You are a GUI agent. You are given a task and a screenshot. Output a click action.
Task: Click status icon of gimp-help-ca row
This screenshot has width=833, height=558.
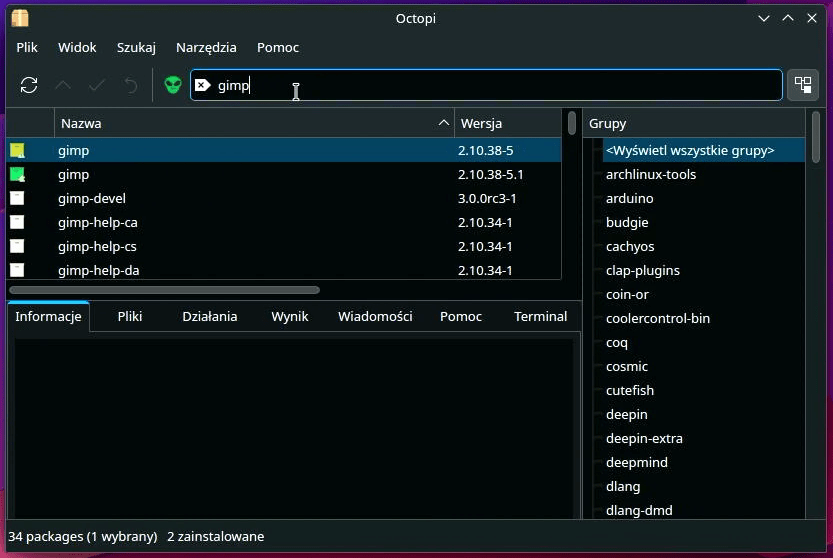(17, 222)
